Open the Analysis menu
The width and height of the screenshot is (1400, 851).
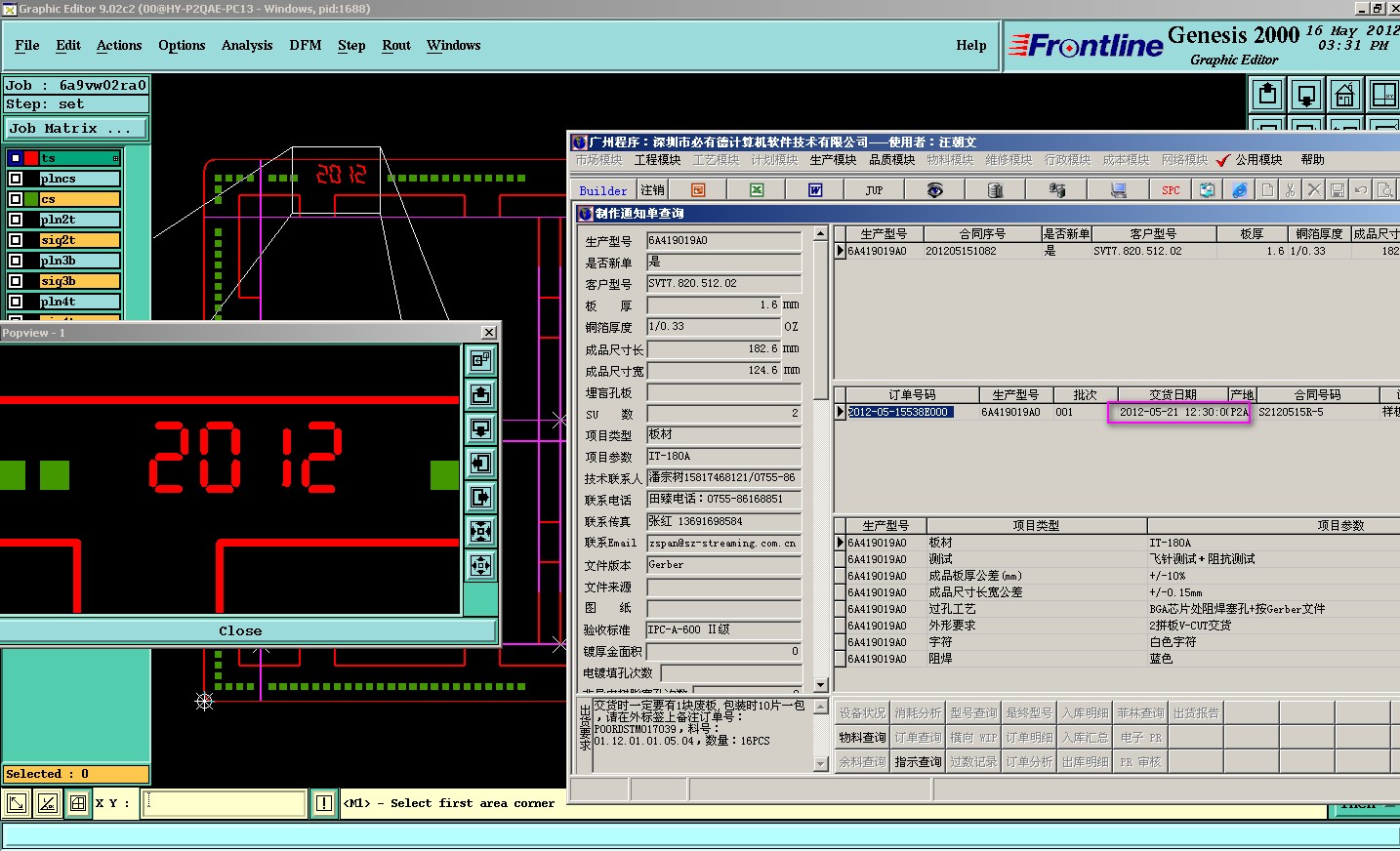coord(247,46)
